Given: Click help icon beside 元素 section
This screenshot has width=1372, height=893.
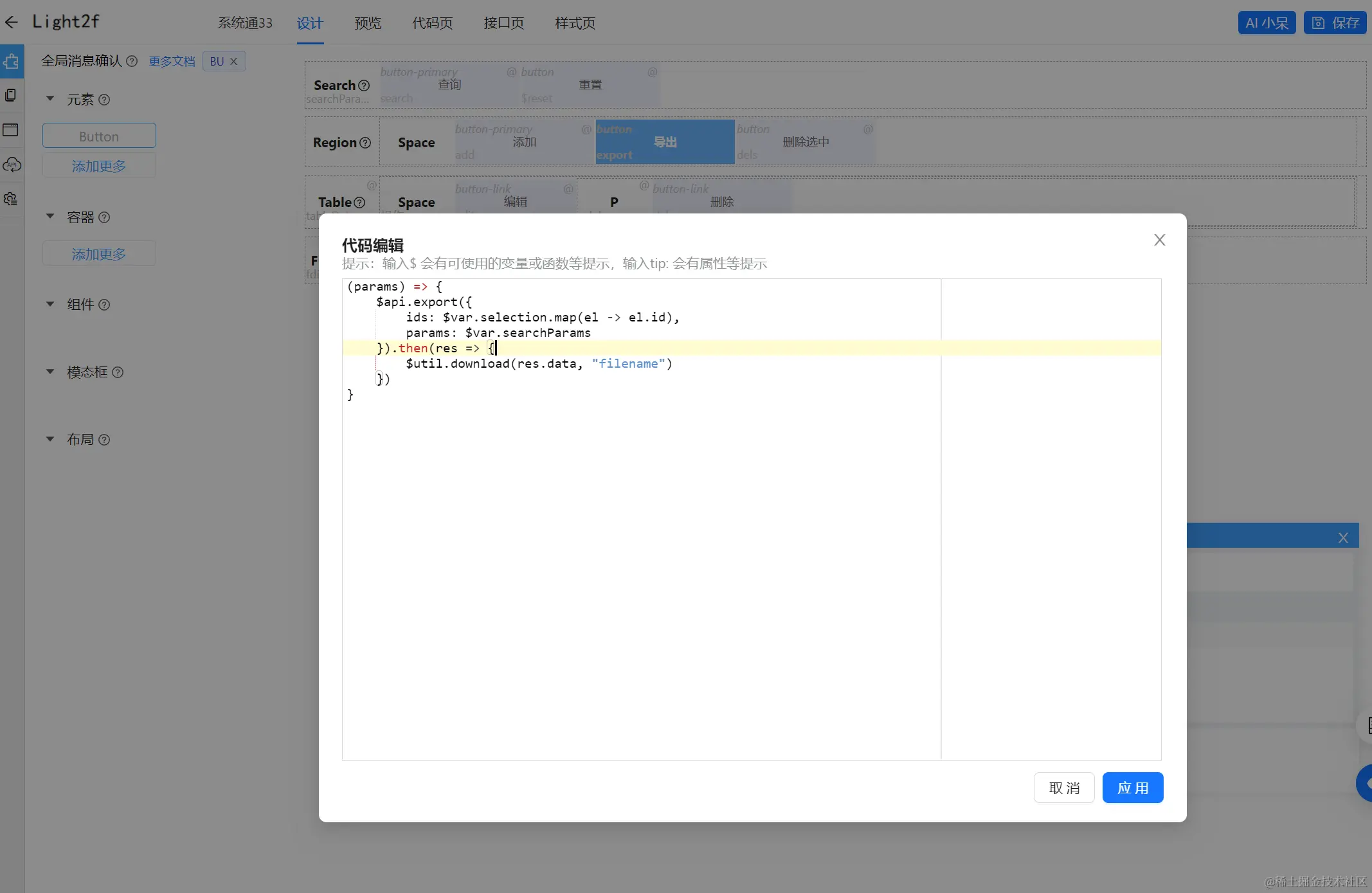Looking at the screenshot, I should click(x=104, y=100).
